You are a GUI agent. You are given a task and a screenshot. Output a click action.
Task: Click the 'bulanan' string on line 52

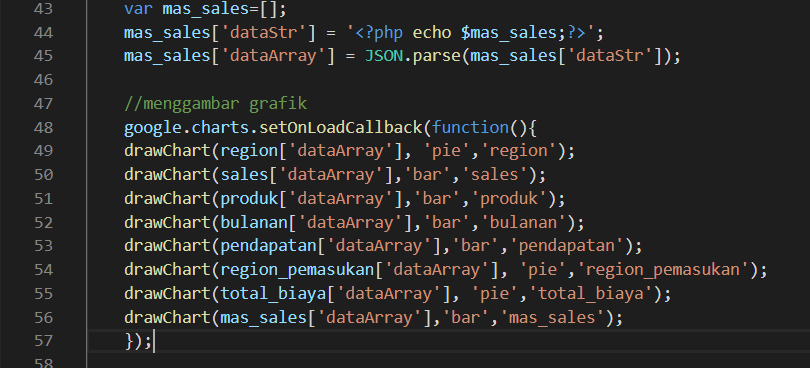(x=522, y=222)
